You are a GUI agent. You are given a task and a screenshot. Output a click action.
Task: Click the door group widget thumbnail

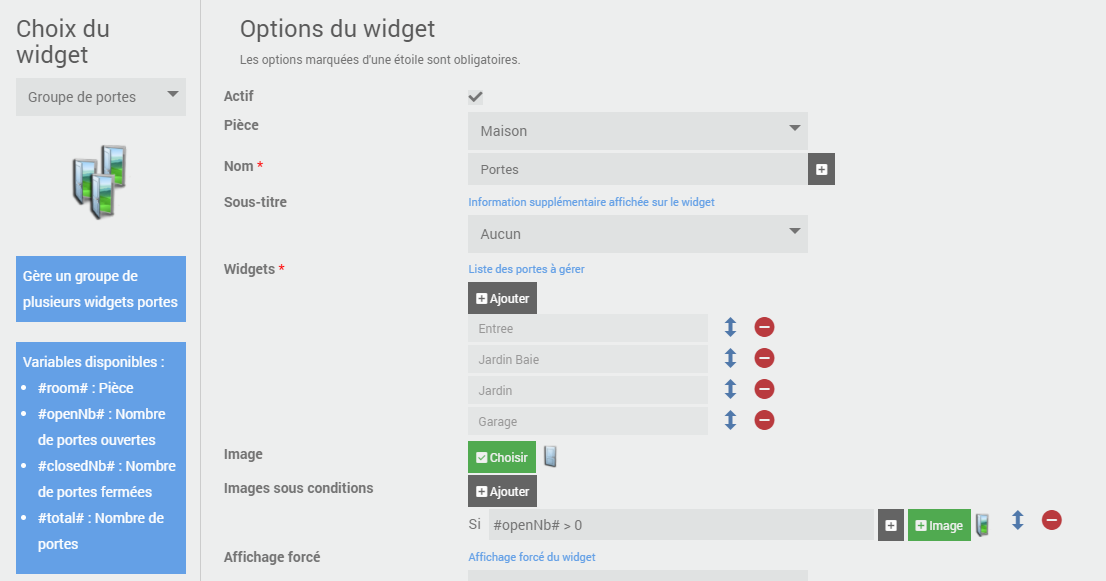tap(100, 181)
